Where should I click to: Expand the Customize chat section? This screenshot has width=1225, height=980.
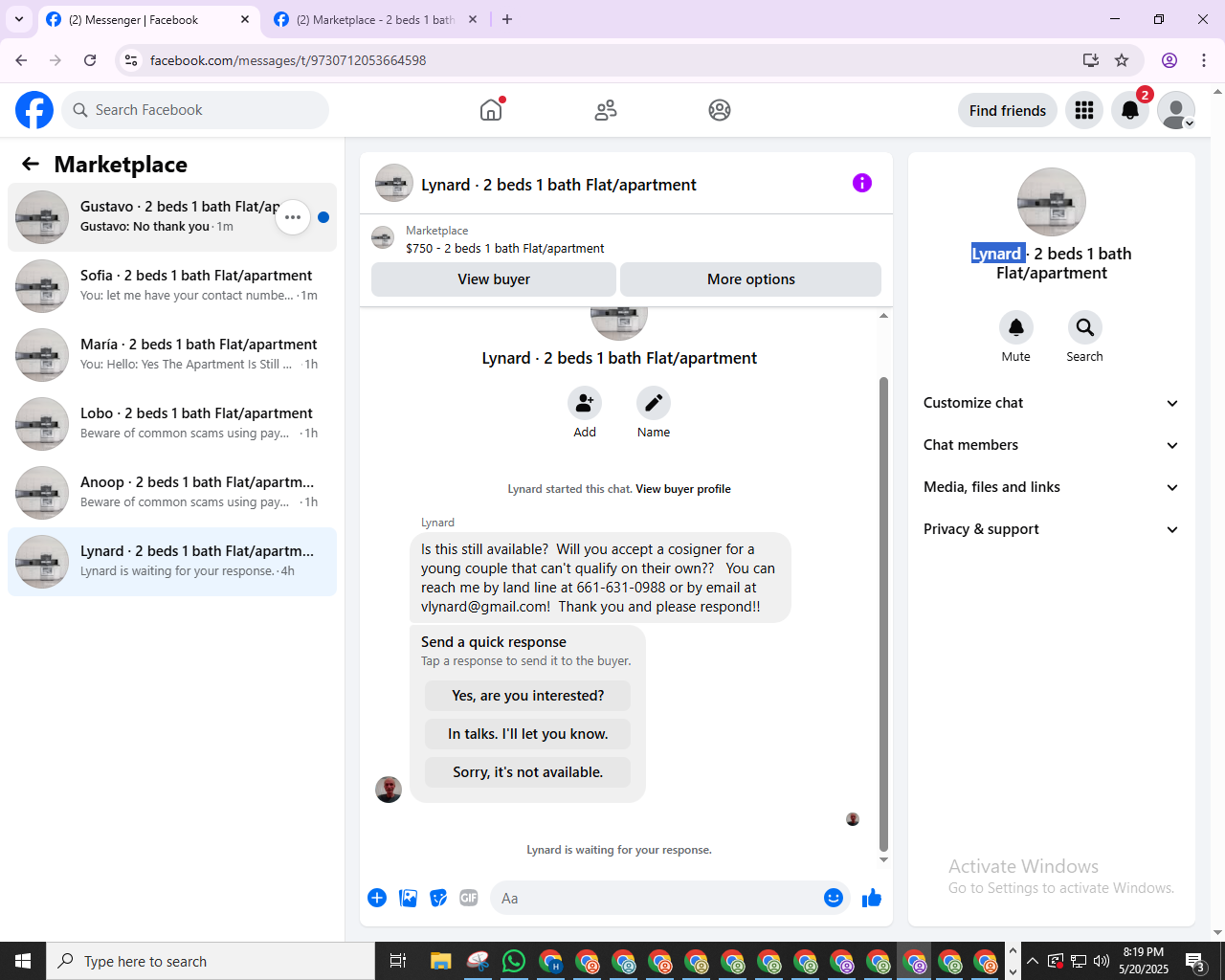point(1052,403)
